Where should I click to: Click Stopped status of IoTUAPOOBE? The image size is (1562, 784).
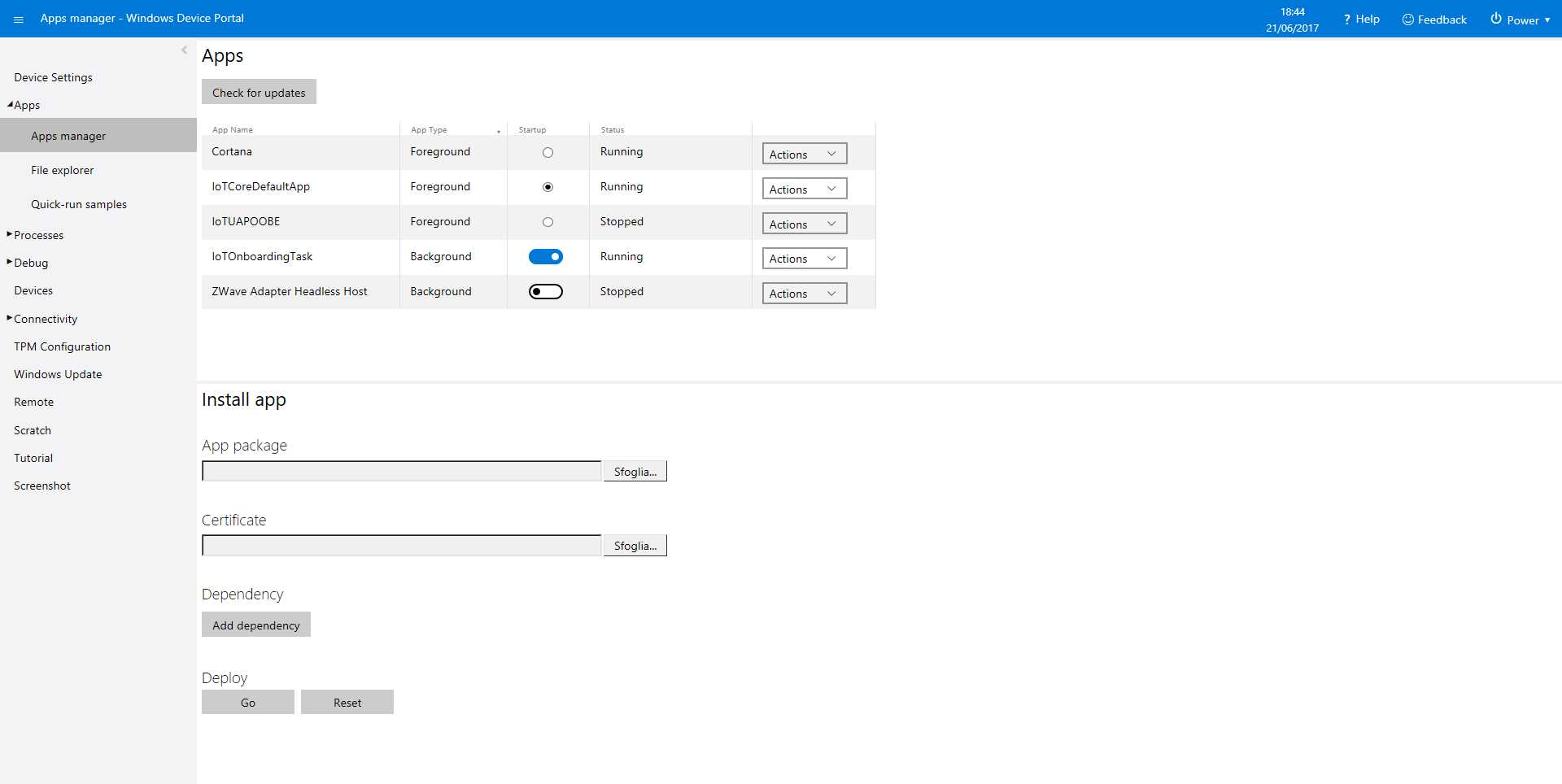coord(622,222)
